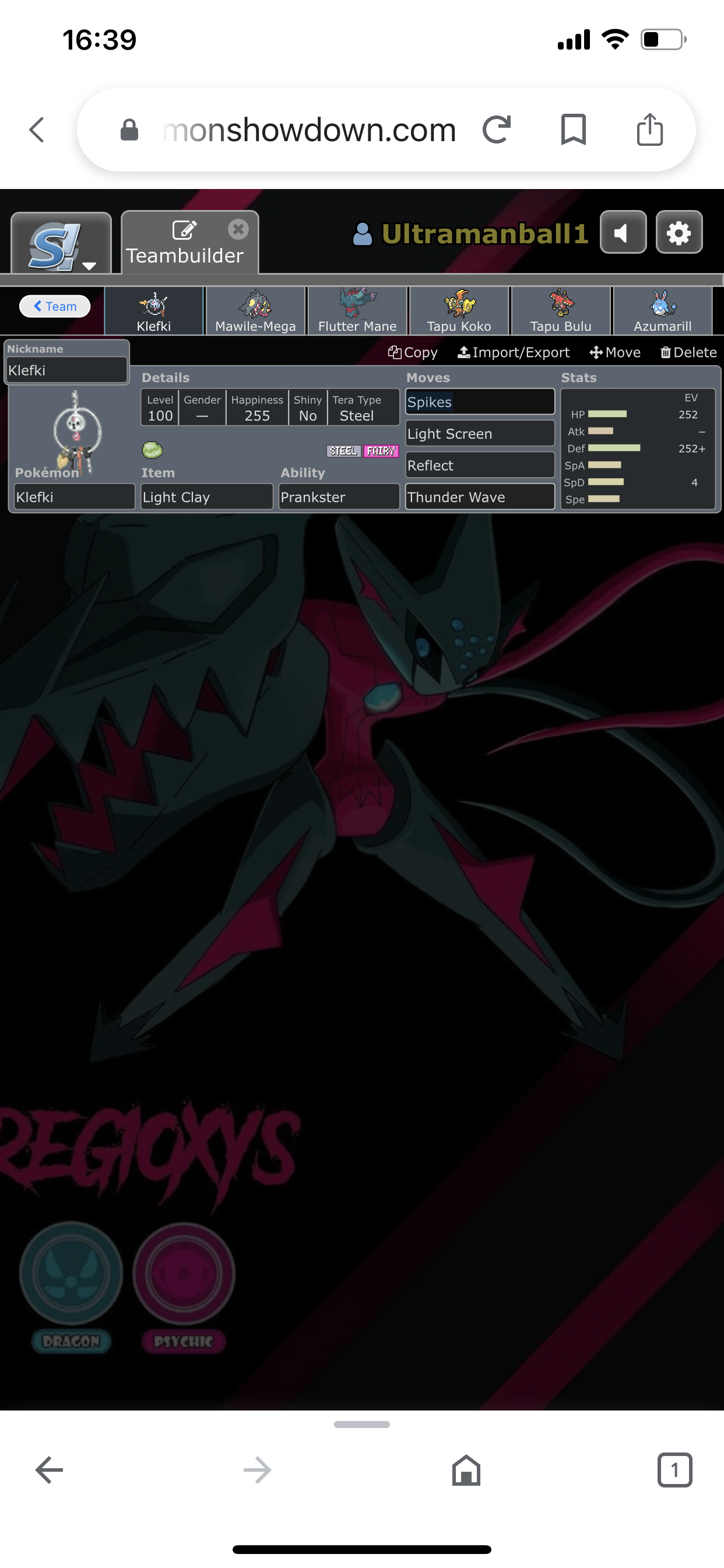The image size is (724, 1568).
Task: Click the SpD EV value 4
Action: tap(694, 482)
